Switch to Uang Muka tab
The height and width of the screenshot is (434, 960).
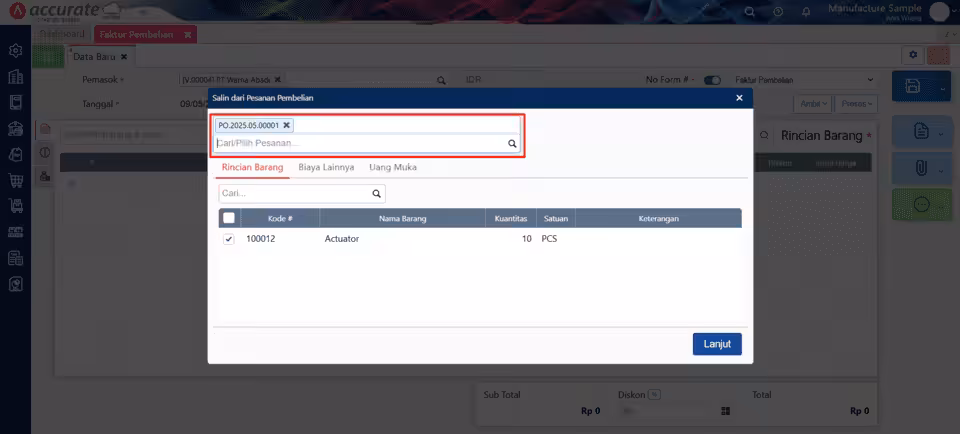[x=393, y=167]
